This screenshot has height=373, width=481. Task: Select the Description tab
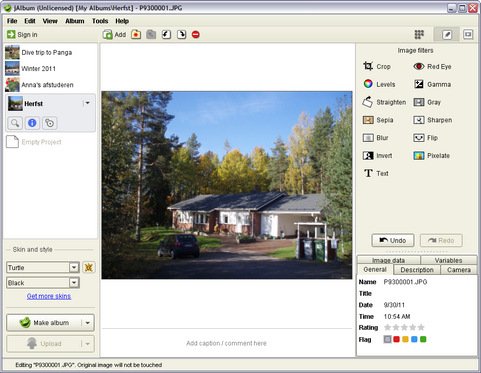tap(417, 270)
